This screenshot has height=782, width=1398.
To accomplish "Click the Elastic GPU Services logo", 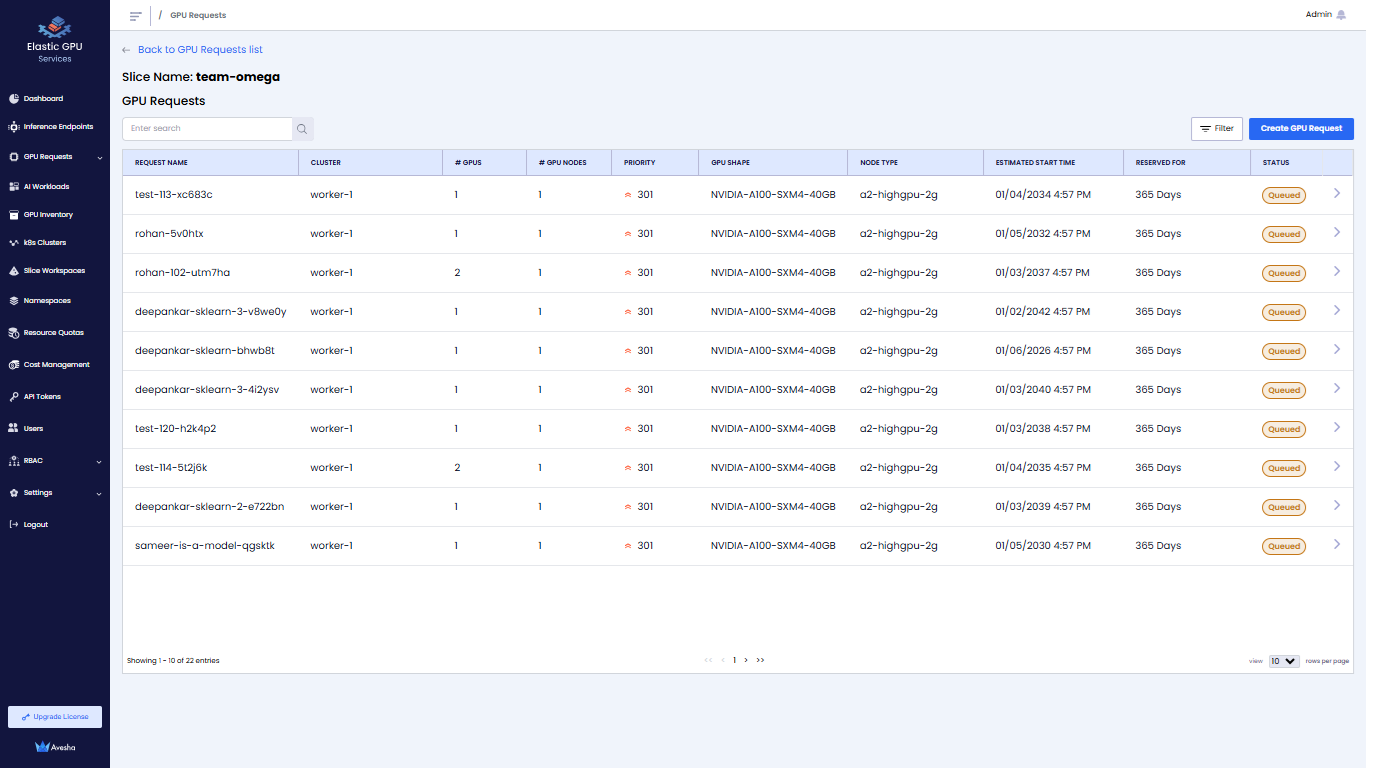I will pyautogui.click(x=55, y=38).
